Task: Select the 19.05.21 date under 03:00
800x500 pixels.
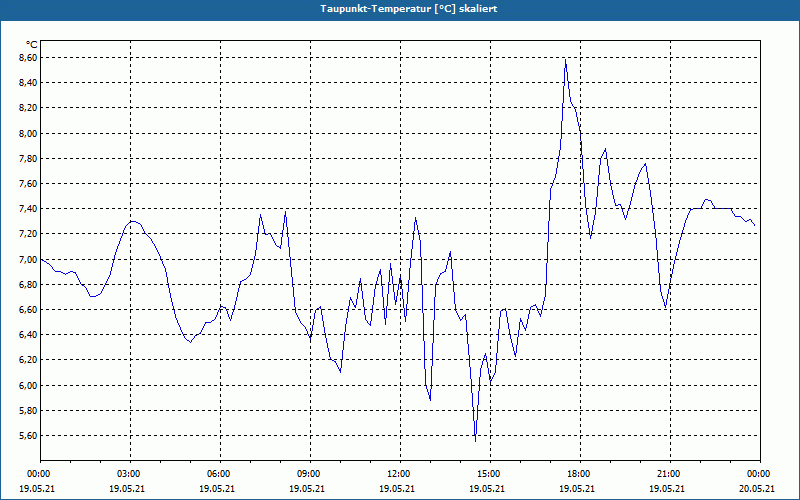Action: tap(127, 488)
